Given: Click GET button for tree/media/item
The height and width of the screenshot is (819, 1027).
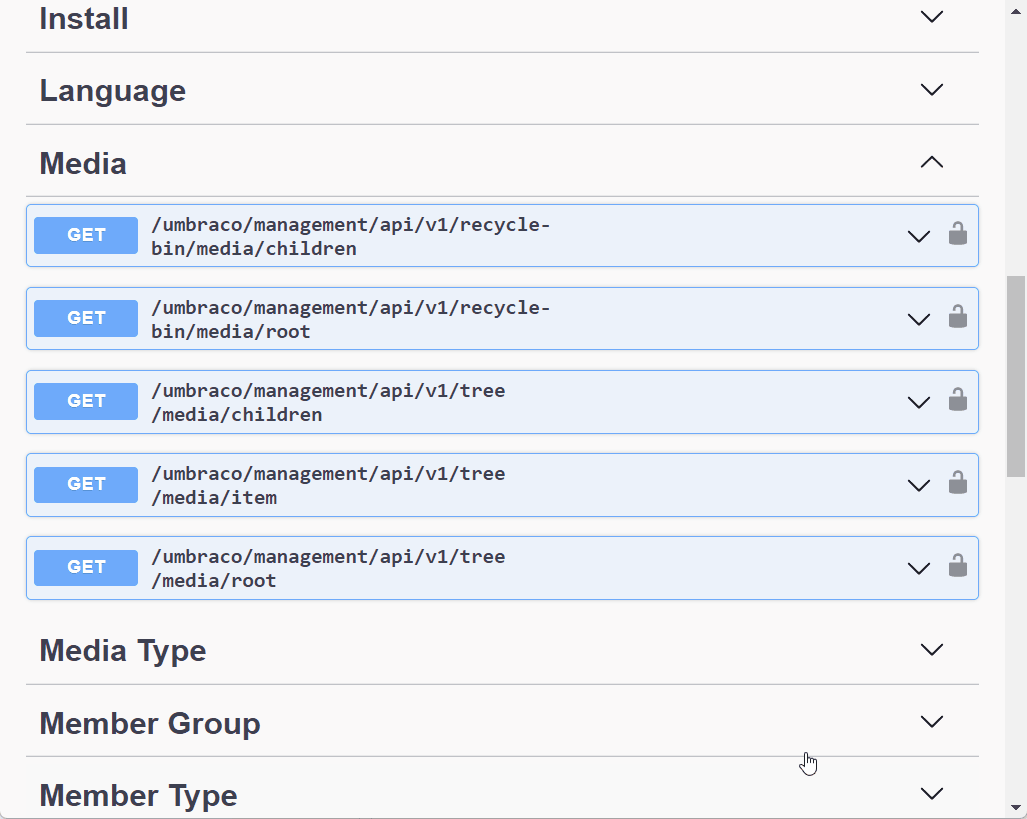Looking at the screenshot, I should pyautogui.click(x=86, y=485).
